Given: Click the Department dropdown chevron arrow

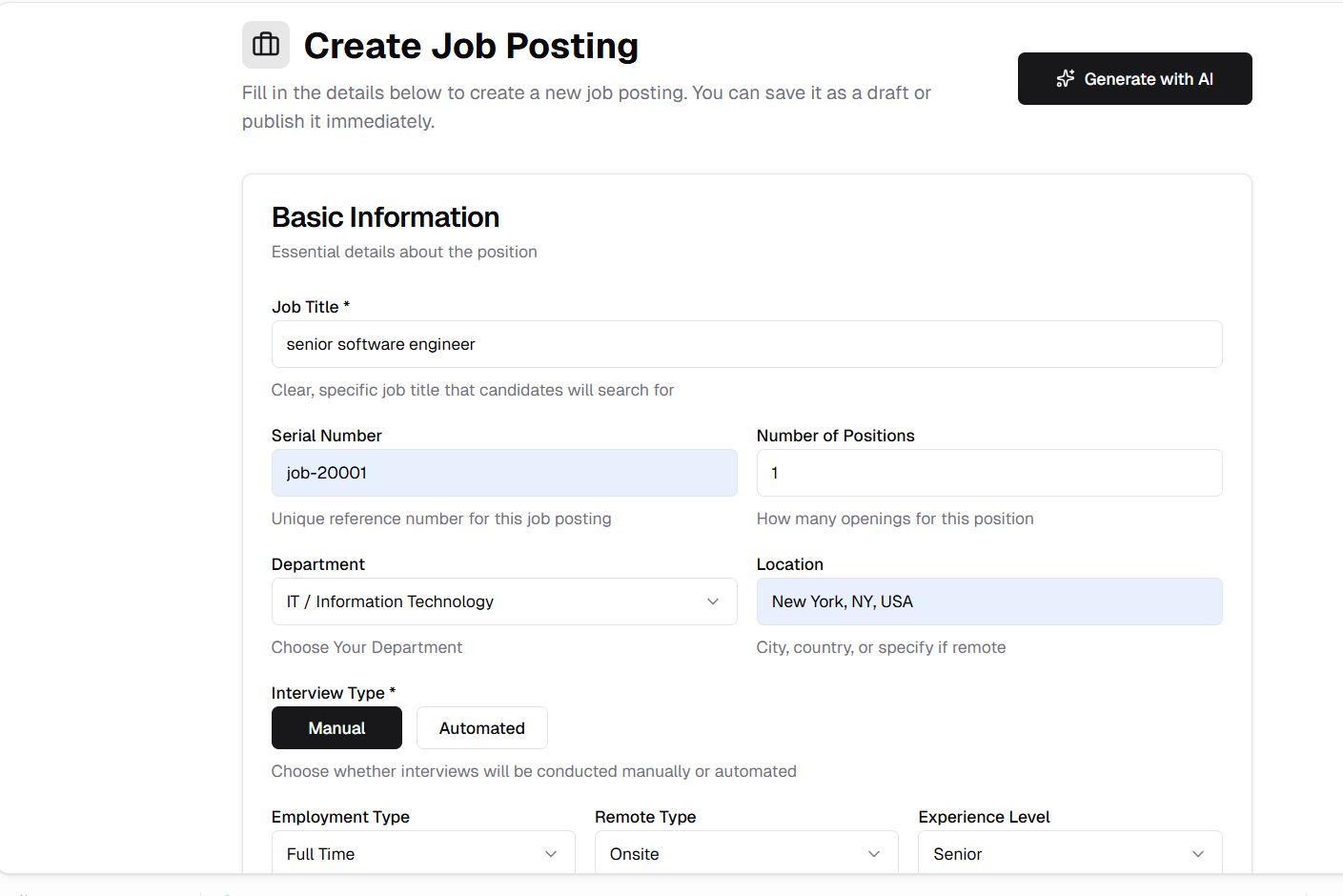Looking at the screenshot, I should coord(712,601).
